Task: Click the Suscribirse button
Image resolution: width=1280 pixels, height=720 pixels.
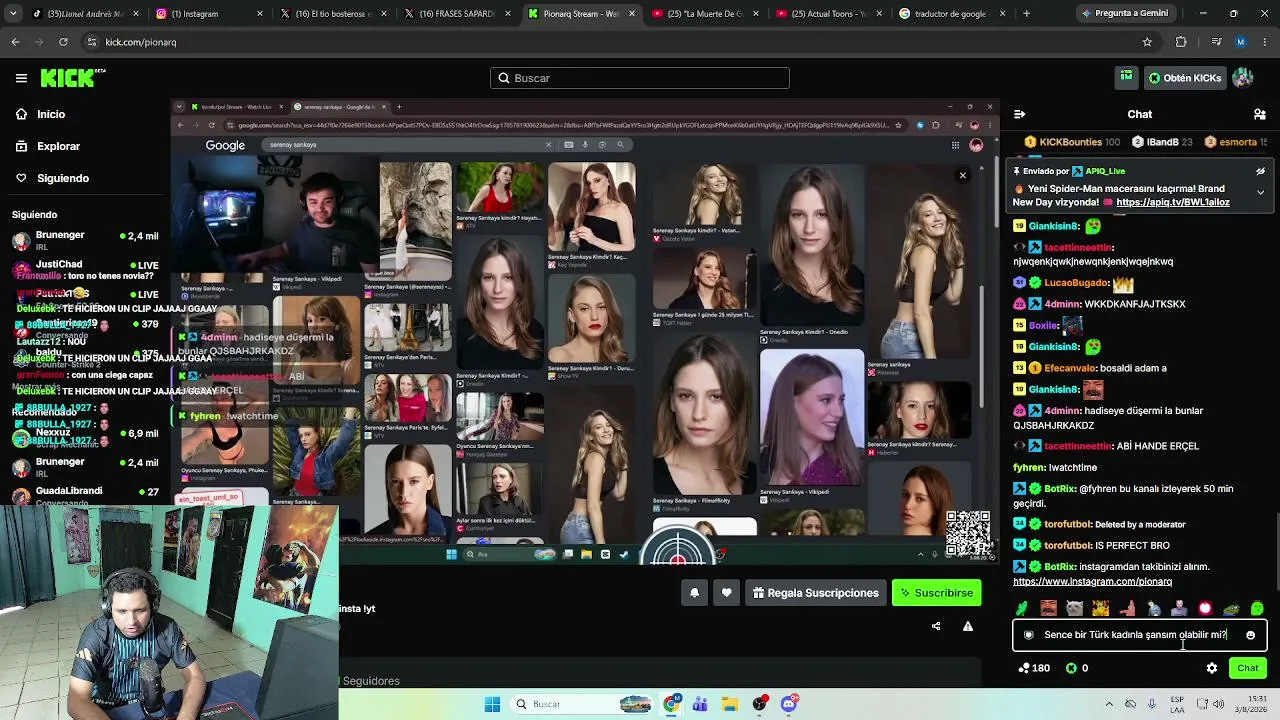Action: tap(936, 593)
